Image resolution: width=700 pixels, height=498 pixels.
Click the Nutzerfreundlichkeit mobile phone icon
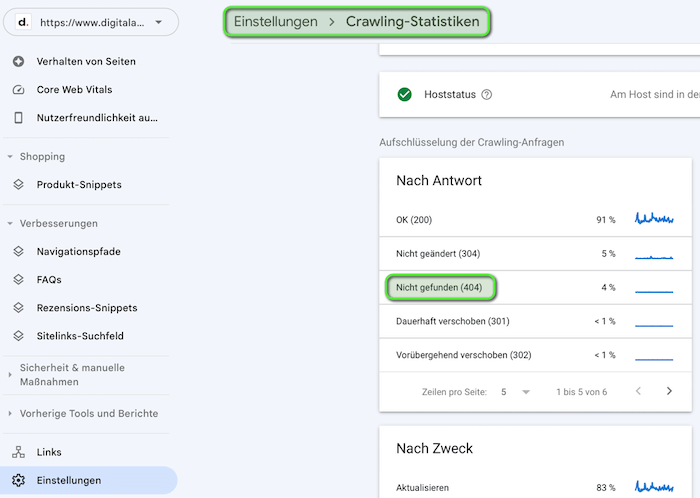click(x=18, y=118)
